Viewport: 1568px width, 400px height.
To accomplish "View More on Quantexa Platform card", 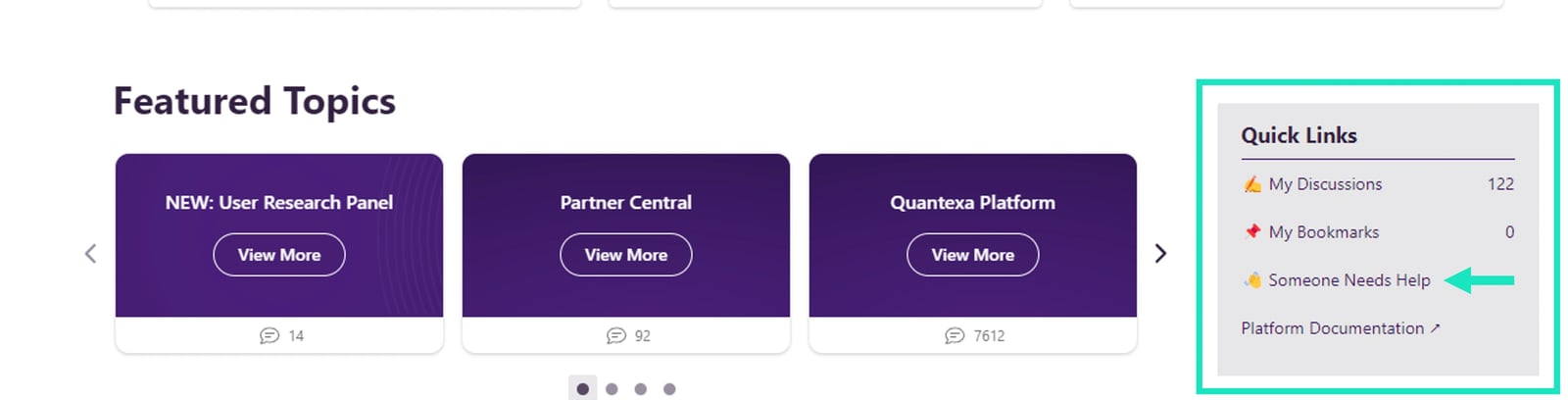I will tap(973, 255).
